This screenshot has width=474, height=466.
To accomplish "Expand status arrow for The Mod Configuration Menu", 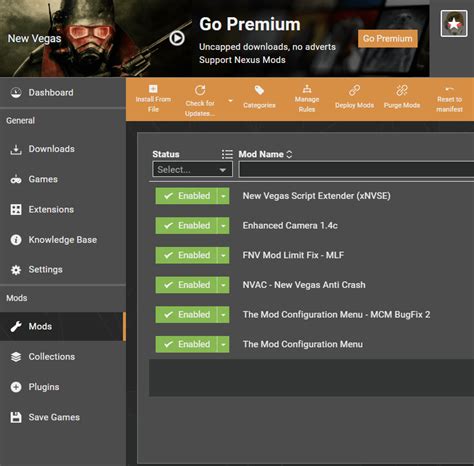I will (223, 344).
